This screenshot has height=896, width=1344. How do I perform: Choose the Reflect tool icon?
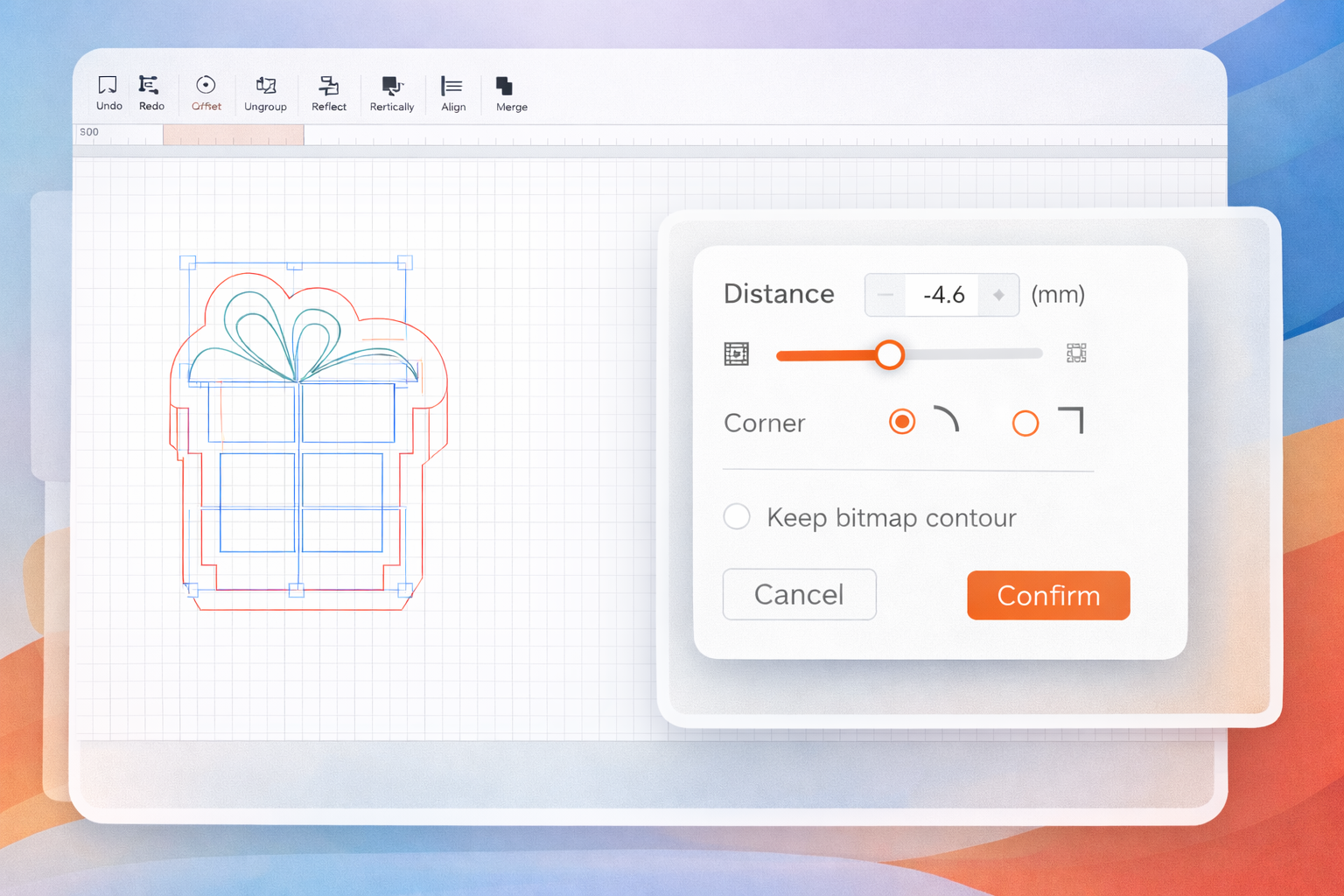point(328,86)
